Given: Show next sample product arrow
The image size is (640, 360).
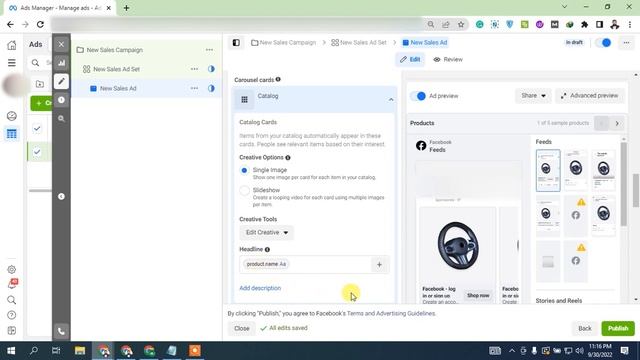Looking at the screenshot, I should click(617, 123).
